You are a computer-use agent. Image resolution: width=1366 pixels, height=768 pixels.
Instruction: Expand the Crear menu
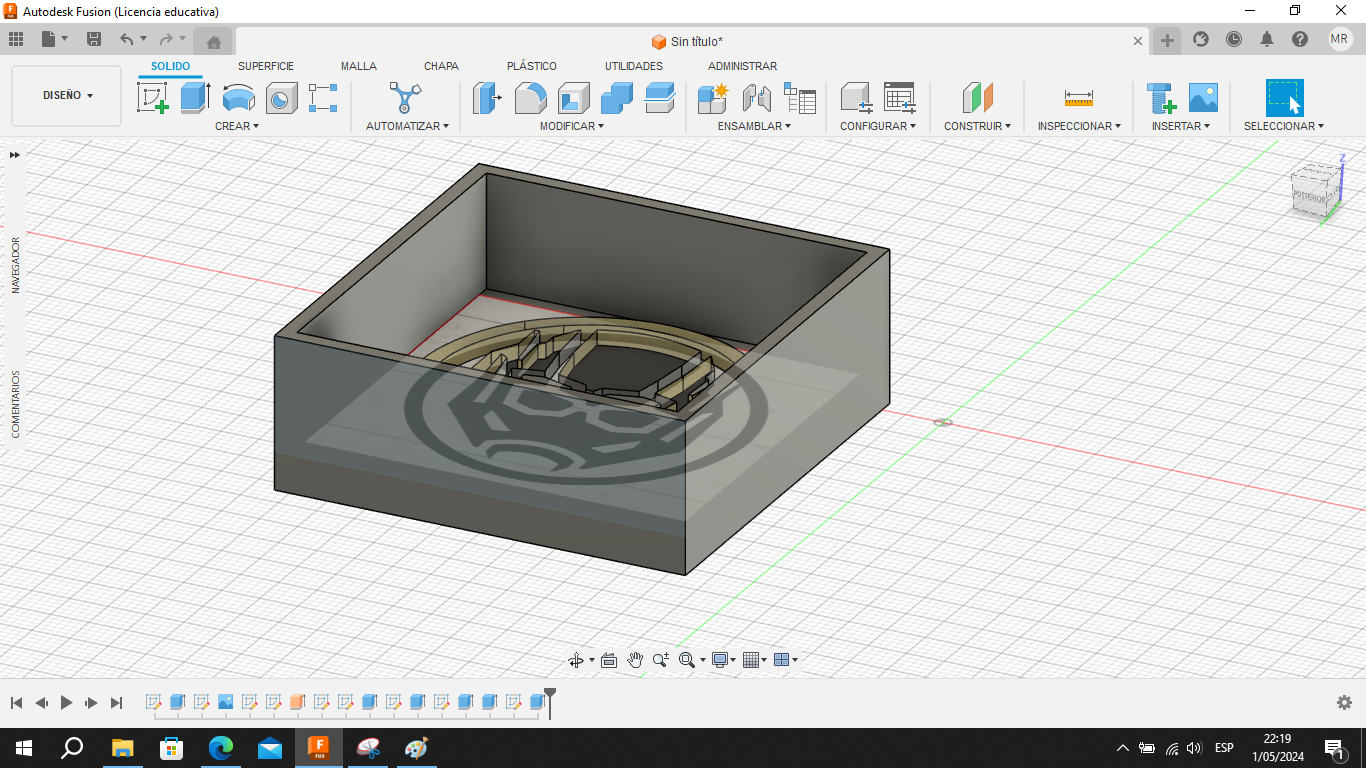click(x=237, y=126)
